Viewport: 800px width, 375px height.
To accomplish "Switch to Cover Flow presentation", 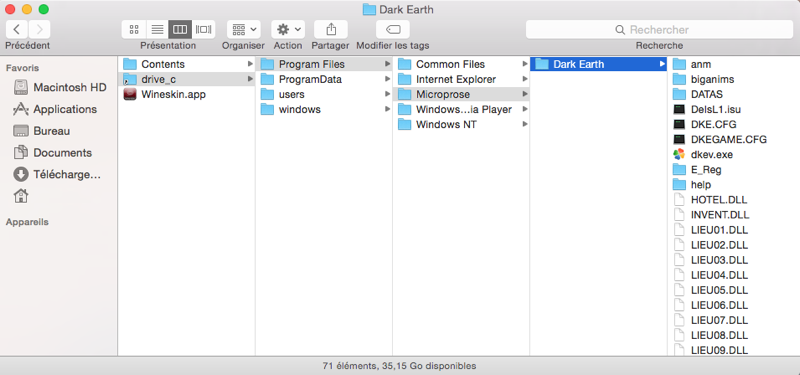I will [x=204, y=29].
